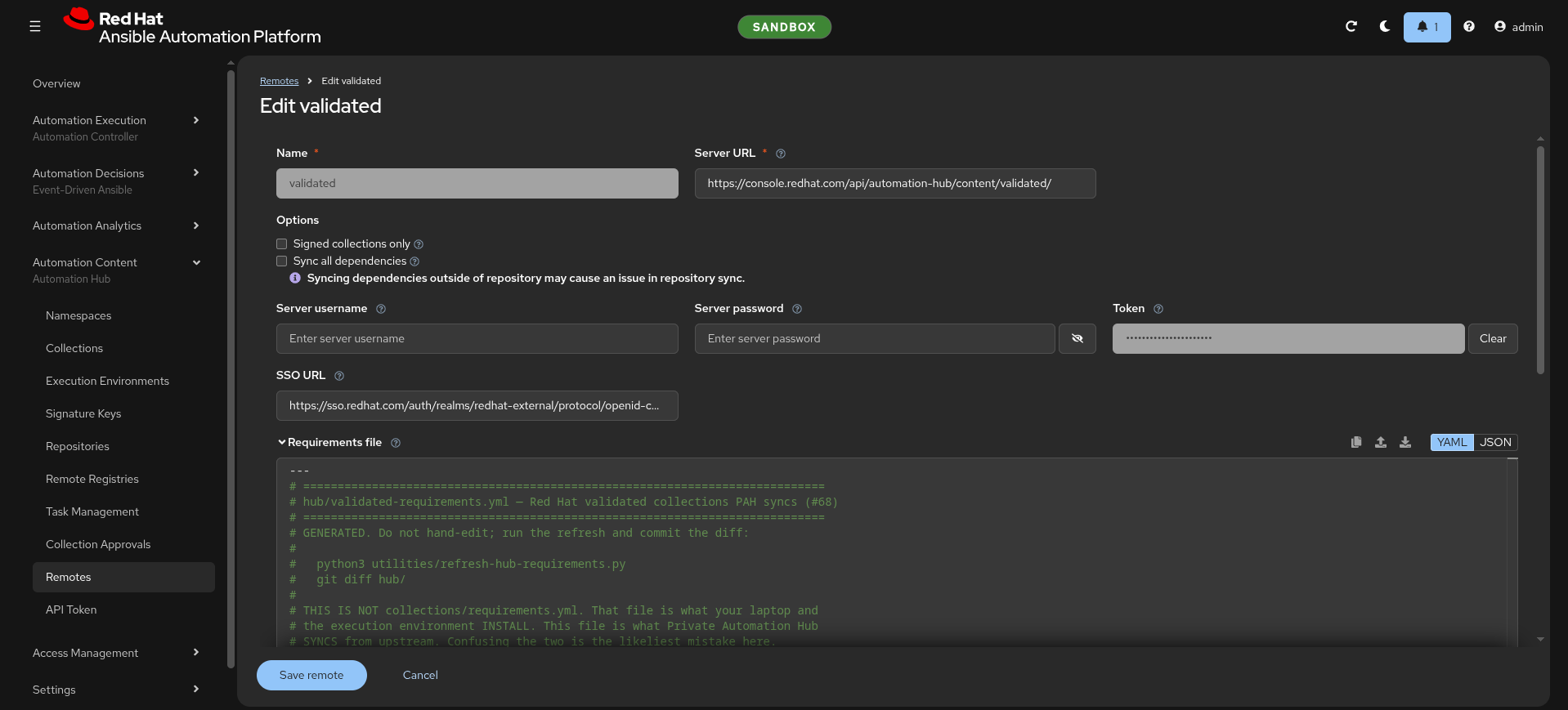Switch theme using the moon icon
1568x710 pixels.
click(1385, 27)
